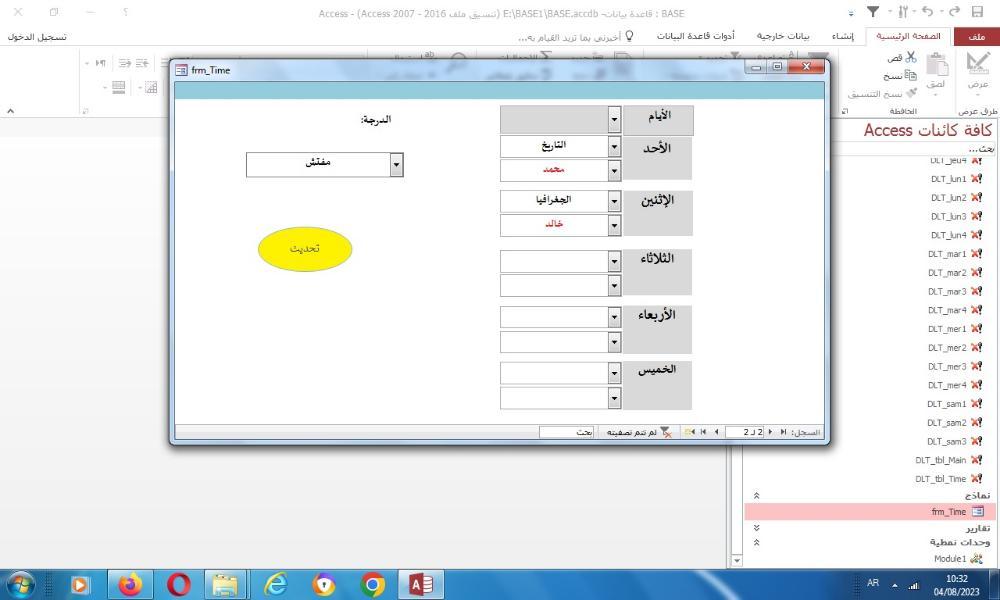Go to the next record in frm_Time
Screen dimensions: 1000x600
[716, 432]
